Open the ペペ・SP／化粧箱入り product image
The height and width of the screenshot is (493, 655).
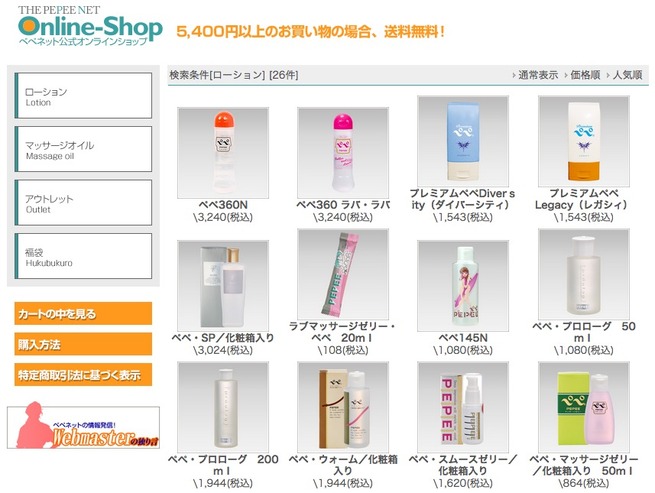point(223,286)
